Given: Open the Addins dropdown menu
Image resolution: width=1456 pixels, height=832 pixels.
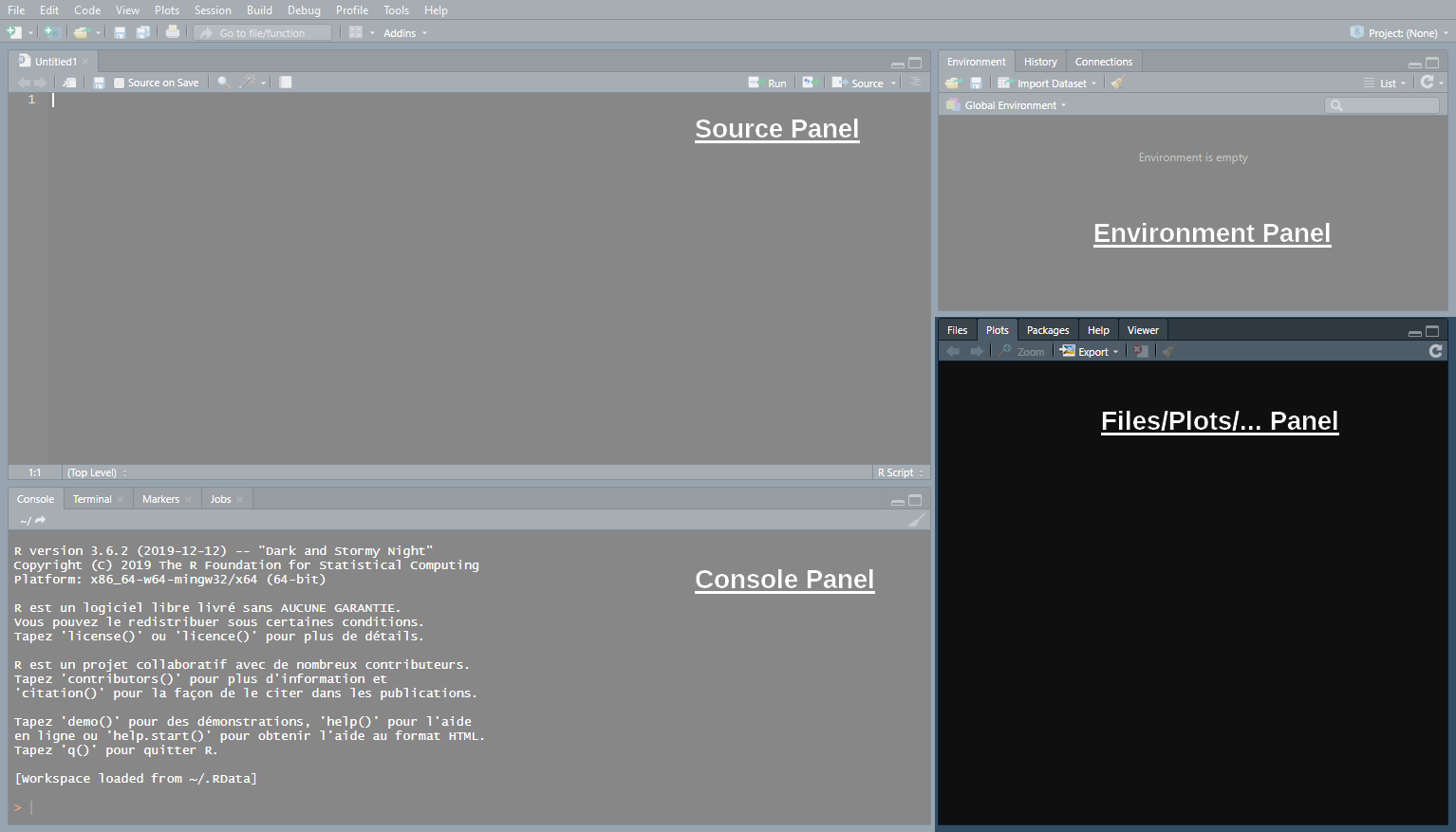Looking at the screenshot, I should (x=404, y=33).
